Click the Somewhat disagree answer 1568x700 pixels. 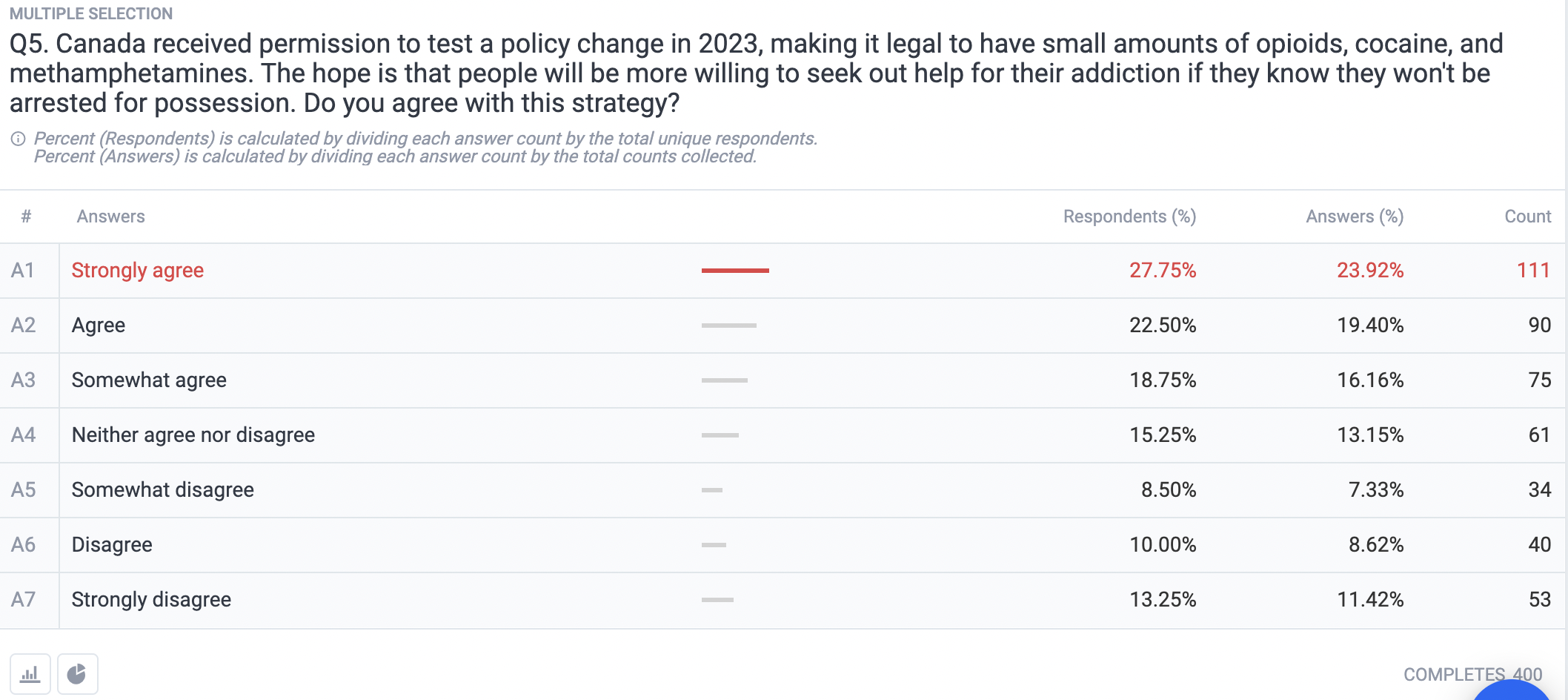163,490
